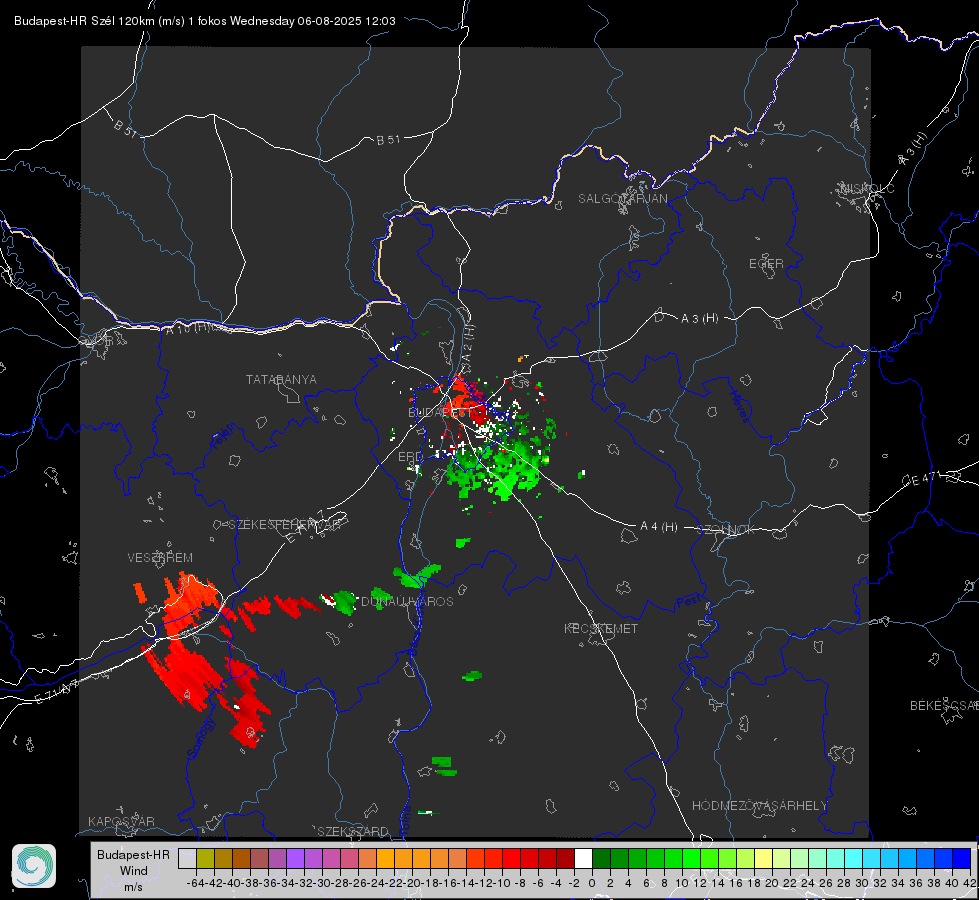The height and width of the screenshot is (900, 979).
Task: Select the DUNAÚJVÁROS city label
Action: point(407,601)
